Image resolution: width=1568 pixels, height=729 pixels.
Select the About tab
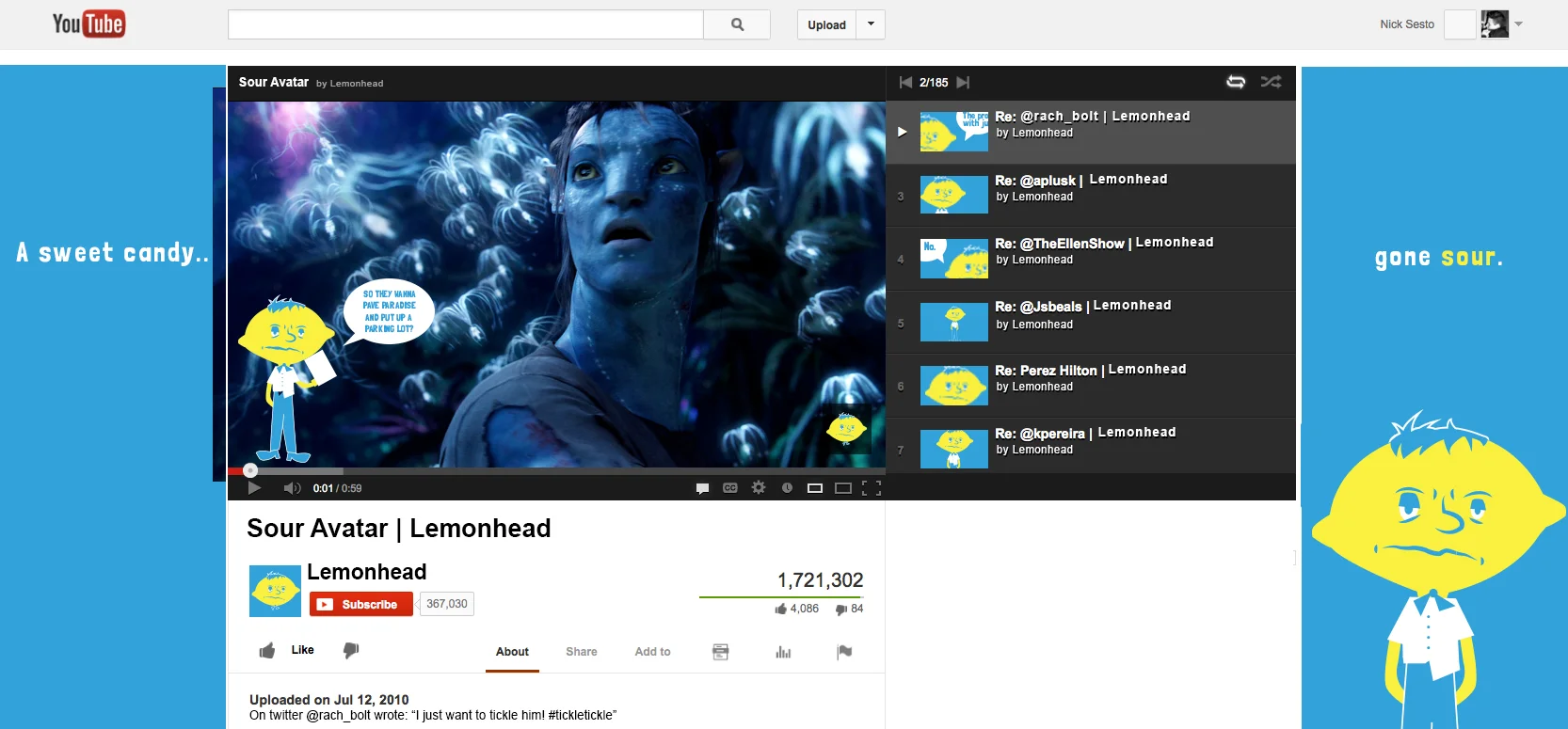[512, 652]
